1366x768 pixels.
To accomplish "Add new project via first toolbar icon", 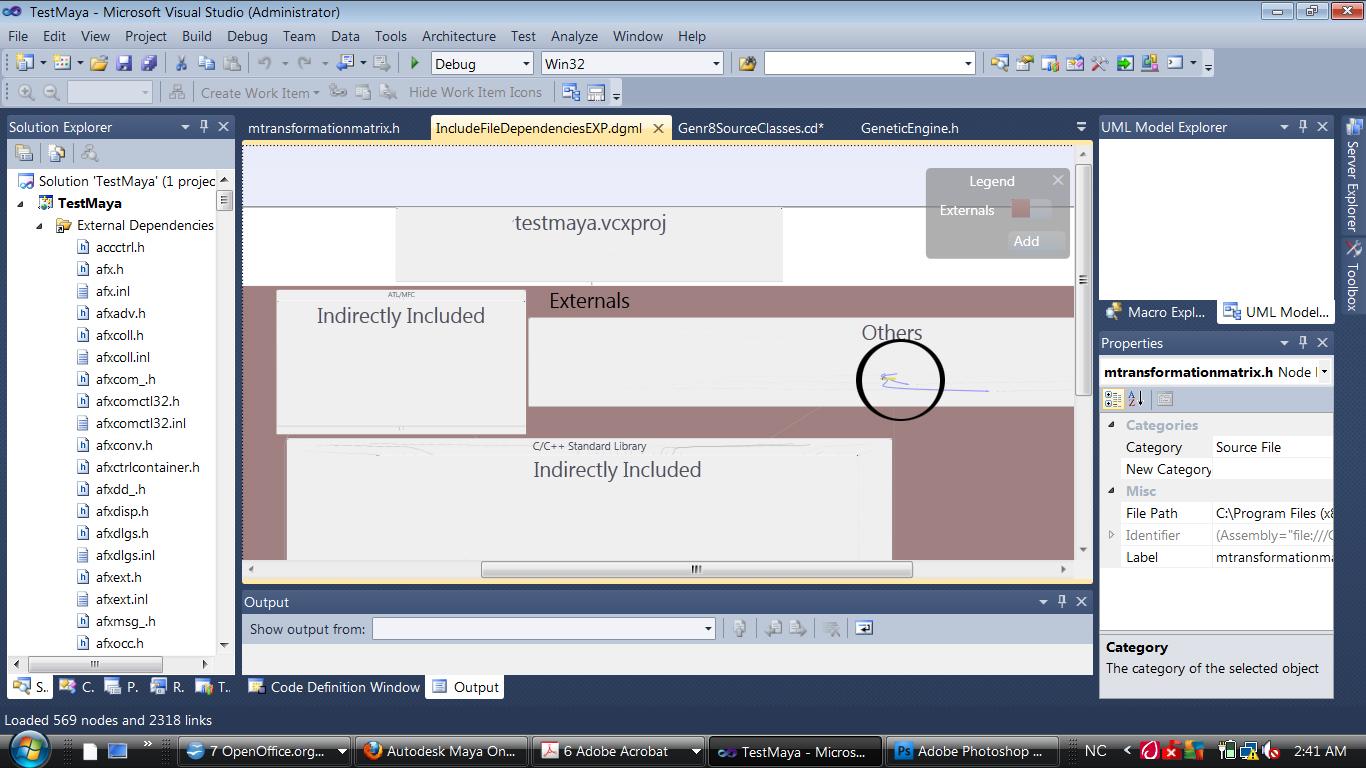I will click(24, 63).
